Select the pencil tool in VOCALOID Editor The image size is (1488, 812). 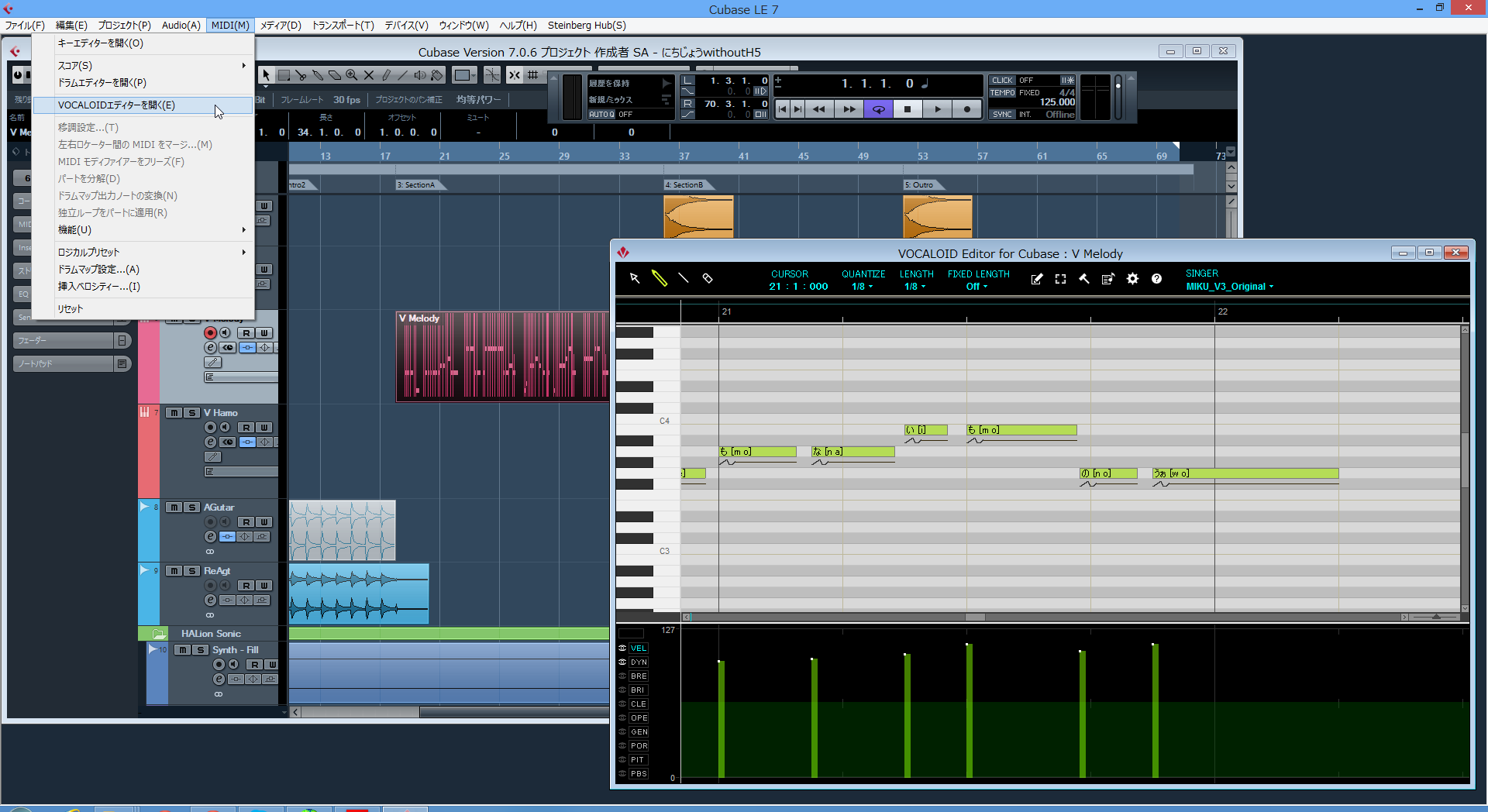click(x=660, y=278)
